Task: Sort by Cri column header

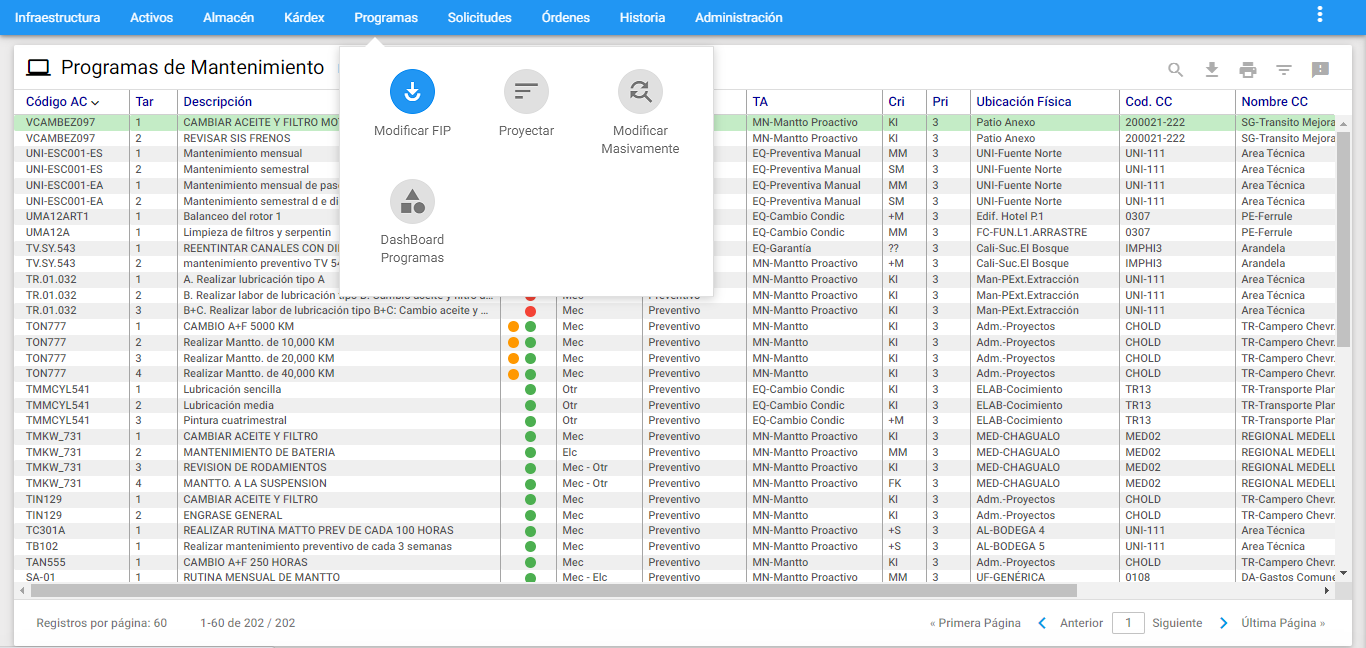Action: 896,102
